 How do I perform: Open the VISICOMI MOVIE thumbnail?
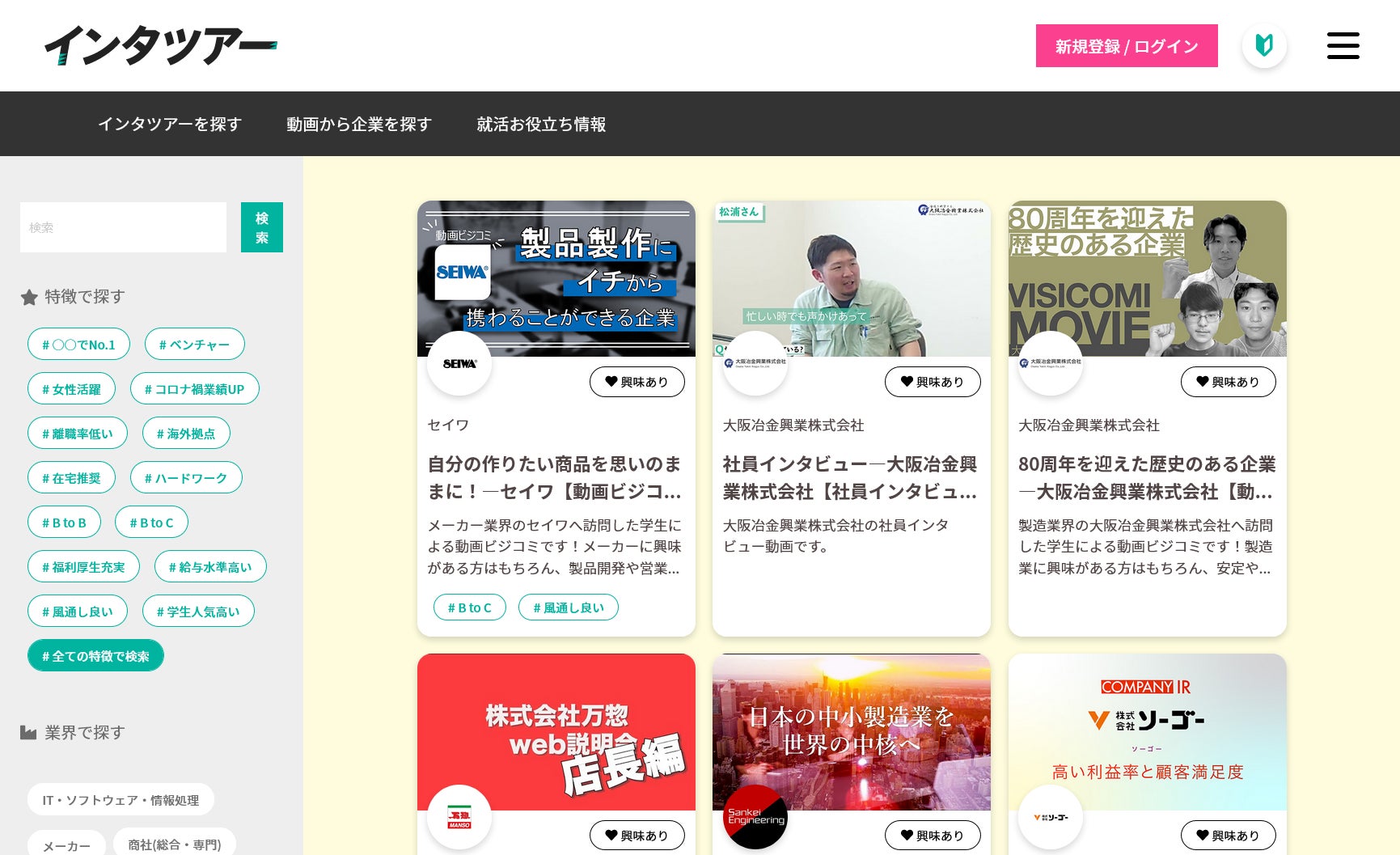(1148, 278)
